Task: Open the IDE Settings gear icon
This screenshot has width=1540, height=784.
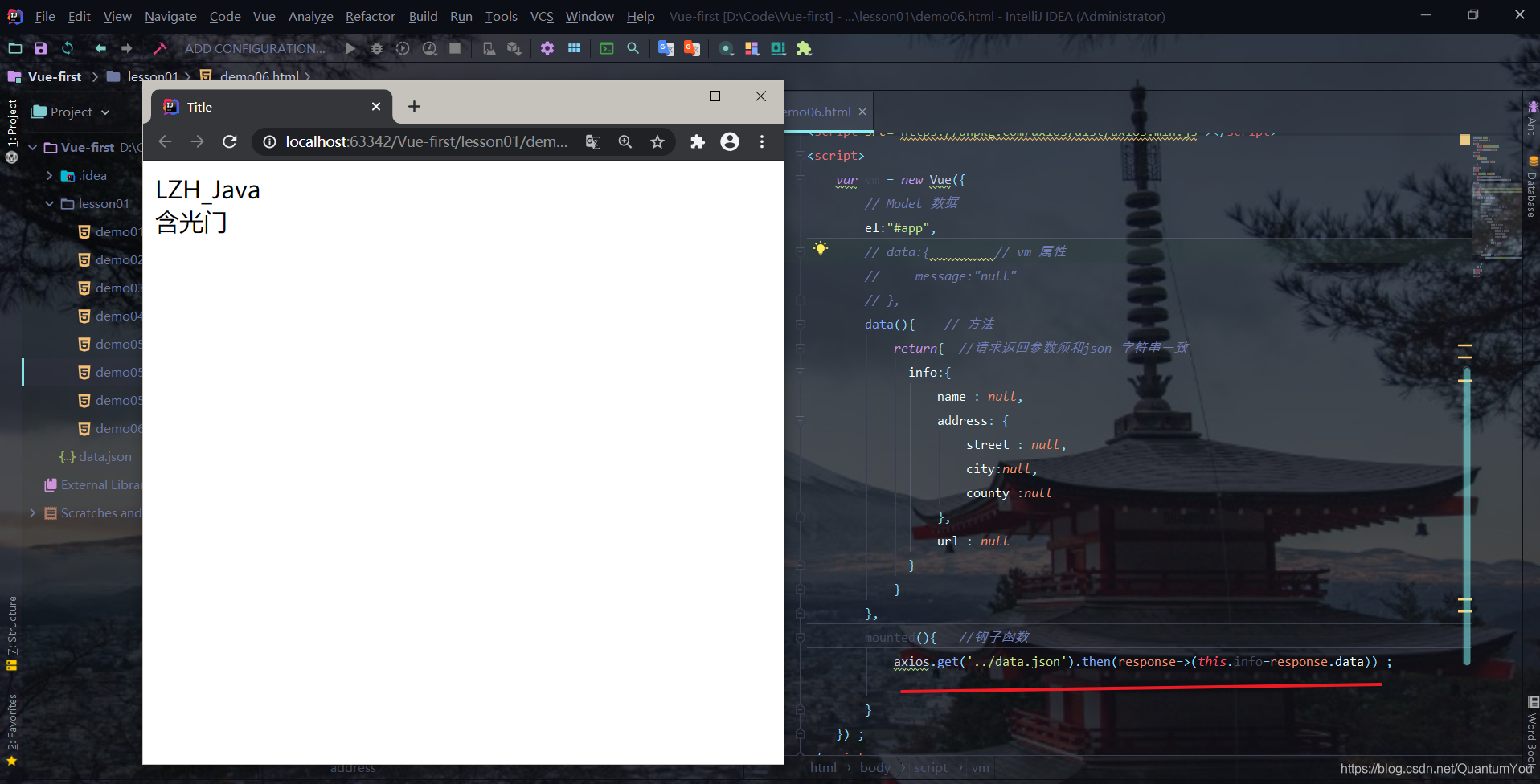Action: 547,48
